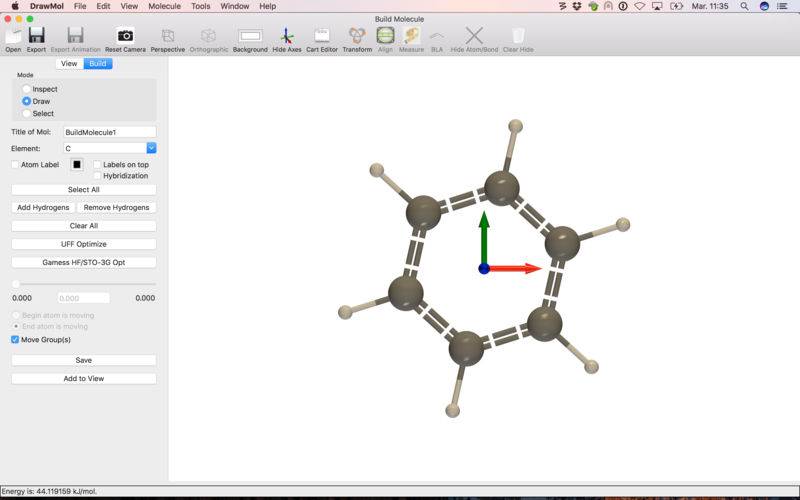Click the Hide Axes toolbar icon
The width and height of the screenshot is (800, 500).
[x=286, y=36]
